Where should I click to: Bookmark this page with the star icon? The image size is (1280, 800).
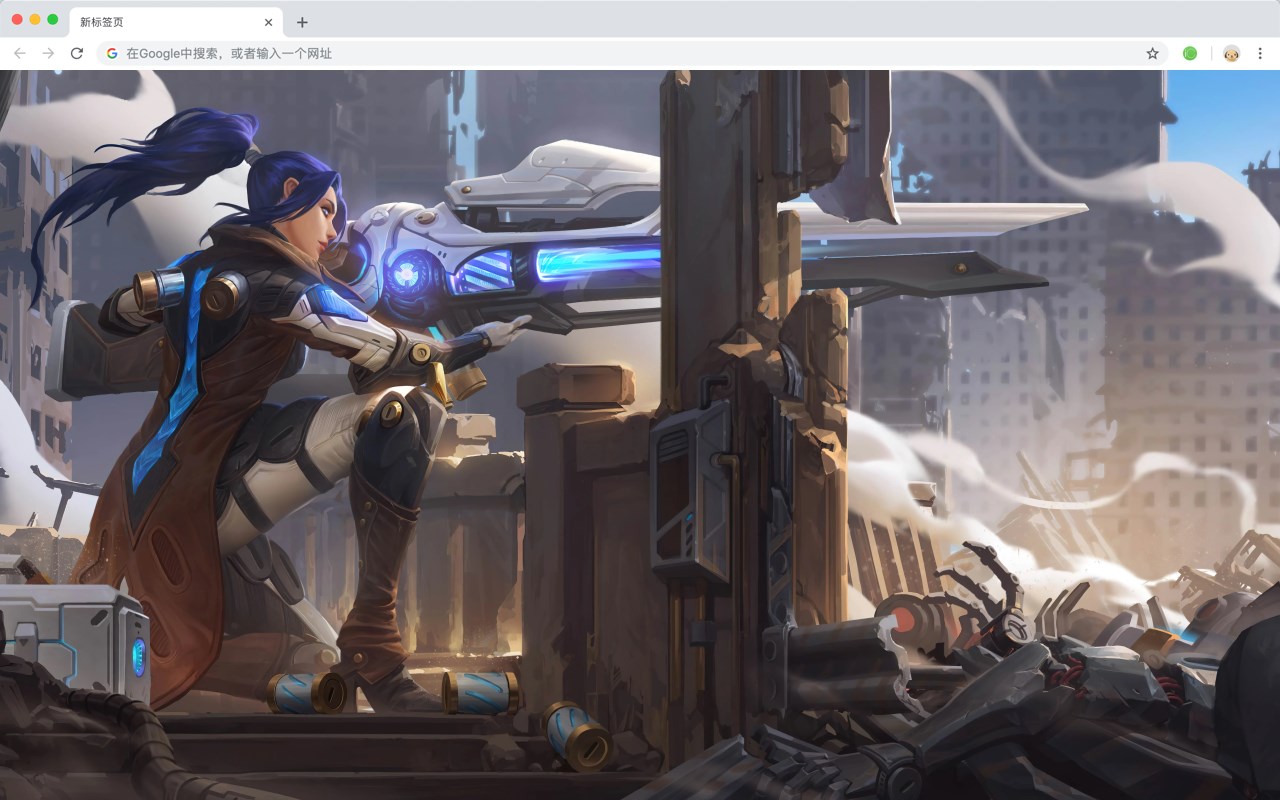point(1152,53)
